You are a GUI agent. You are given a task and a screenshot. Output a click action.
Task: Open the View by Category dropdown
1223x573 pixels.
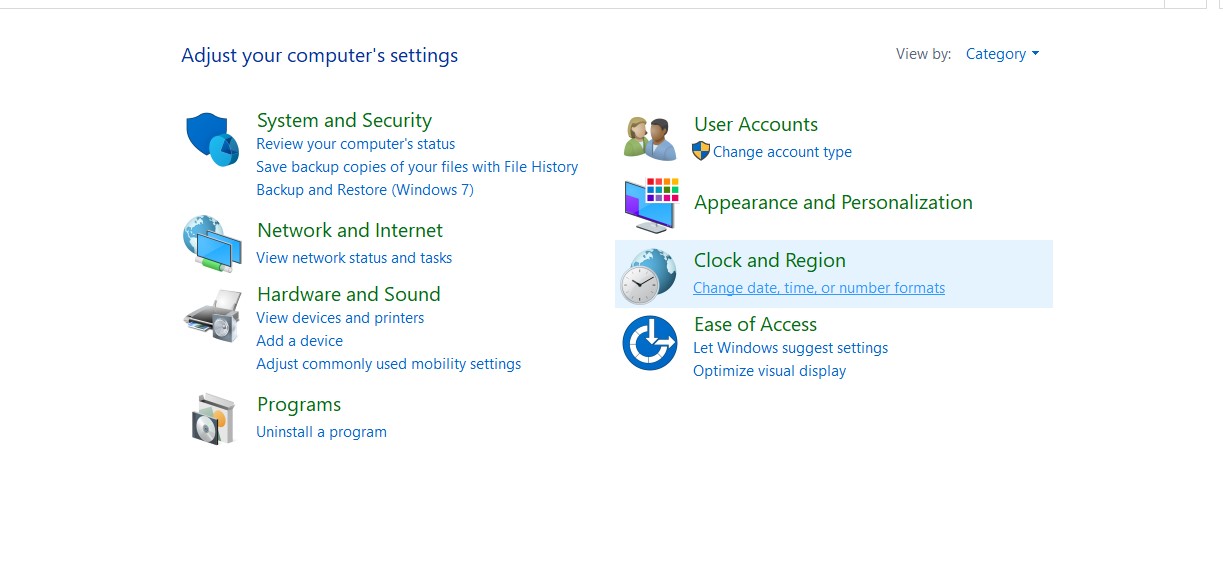(1001, 54)
